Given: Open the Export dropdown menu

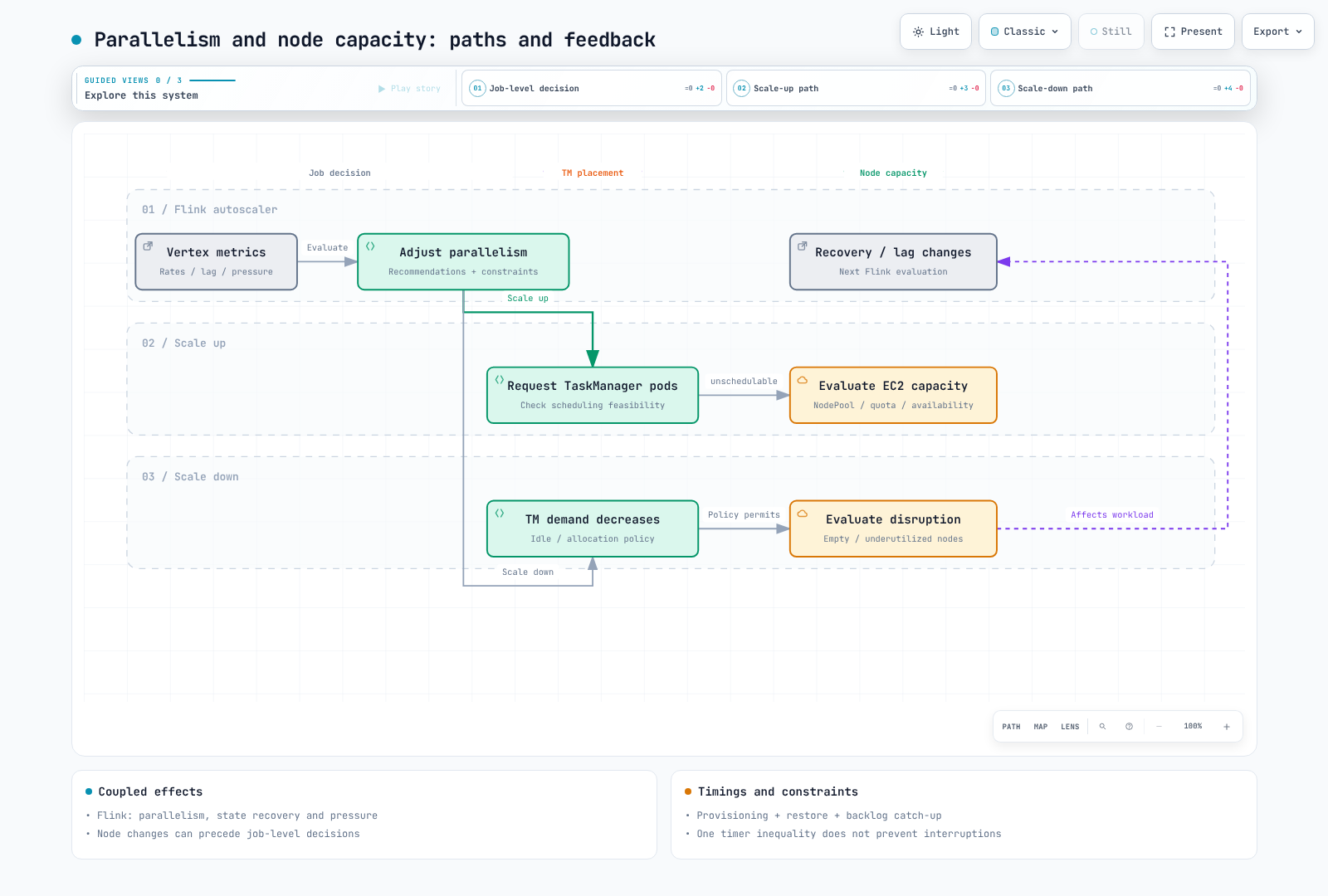Looking at the screenshot, I should pos(1277,32).
